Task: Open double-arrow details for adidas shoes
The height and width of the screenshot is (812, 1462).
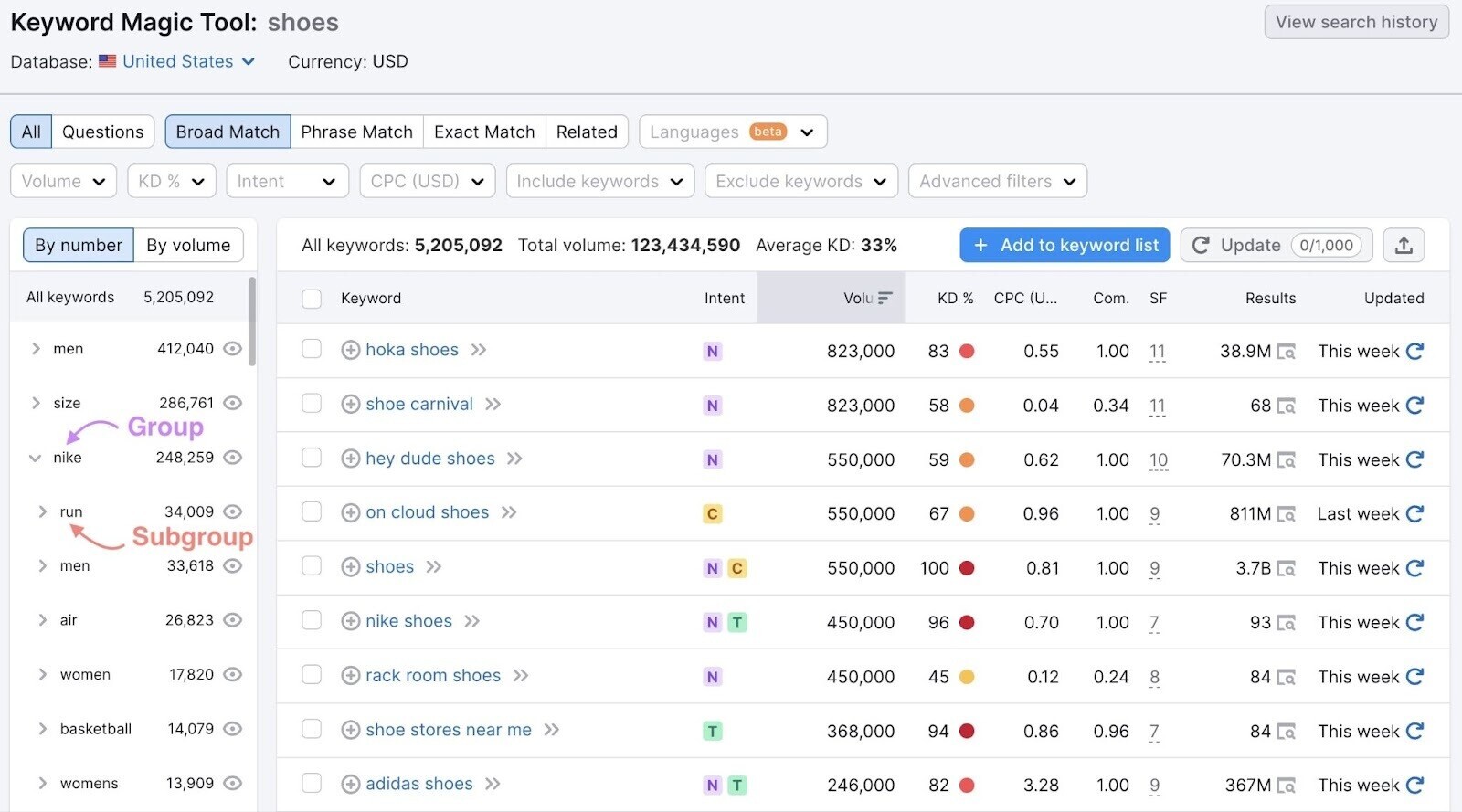Action: (x=493, y=784)
